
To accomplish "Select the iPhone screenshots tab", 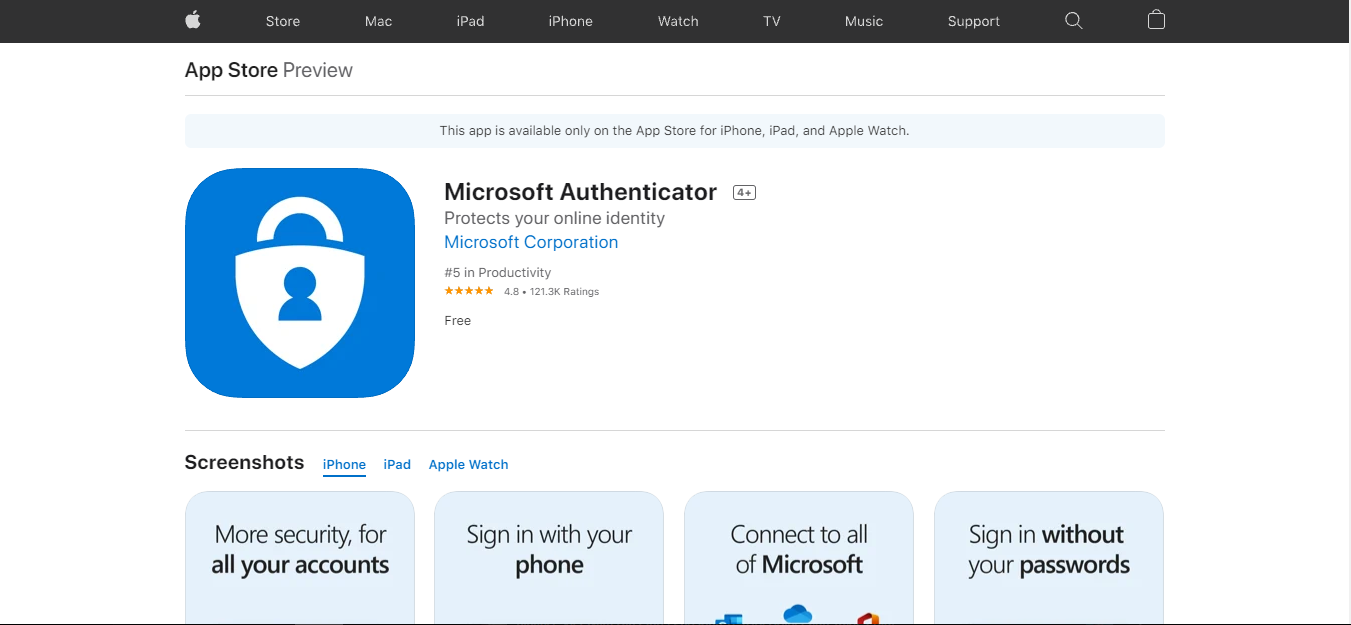I will tap(344, 465).
